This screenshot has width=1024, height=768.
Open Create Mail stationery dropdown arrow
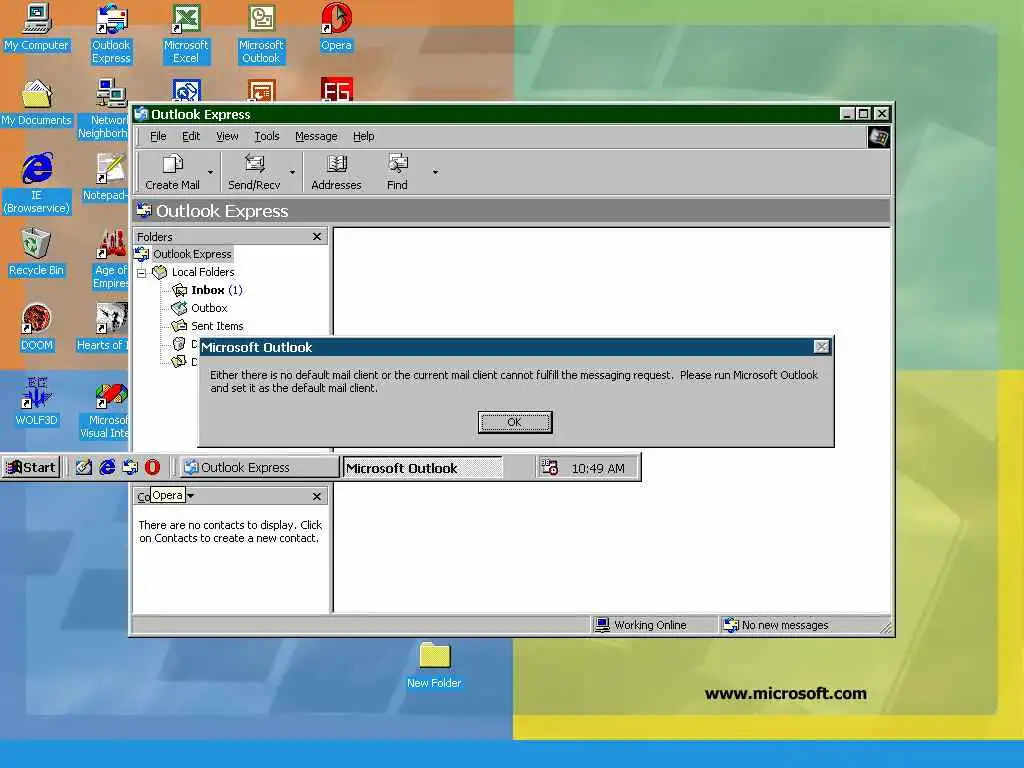pos(210,172)
